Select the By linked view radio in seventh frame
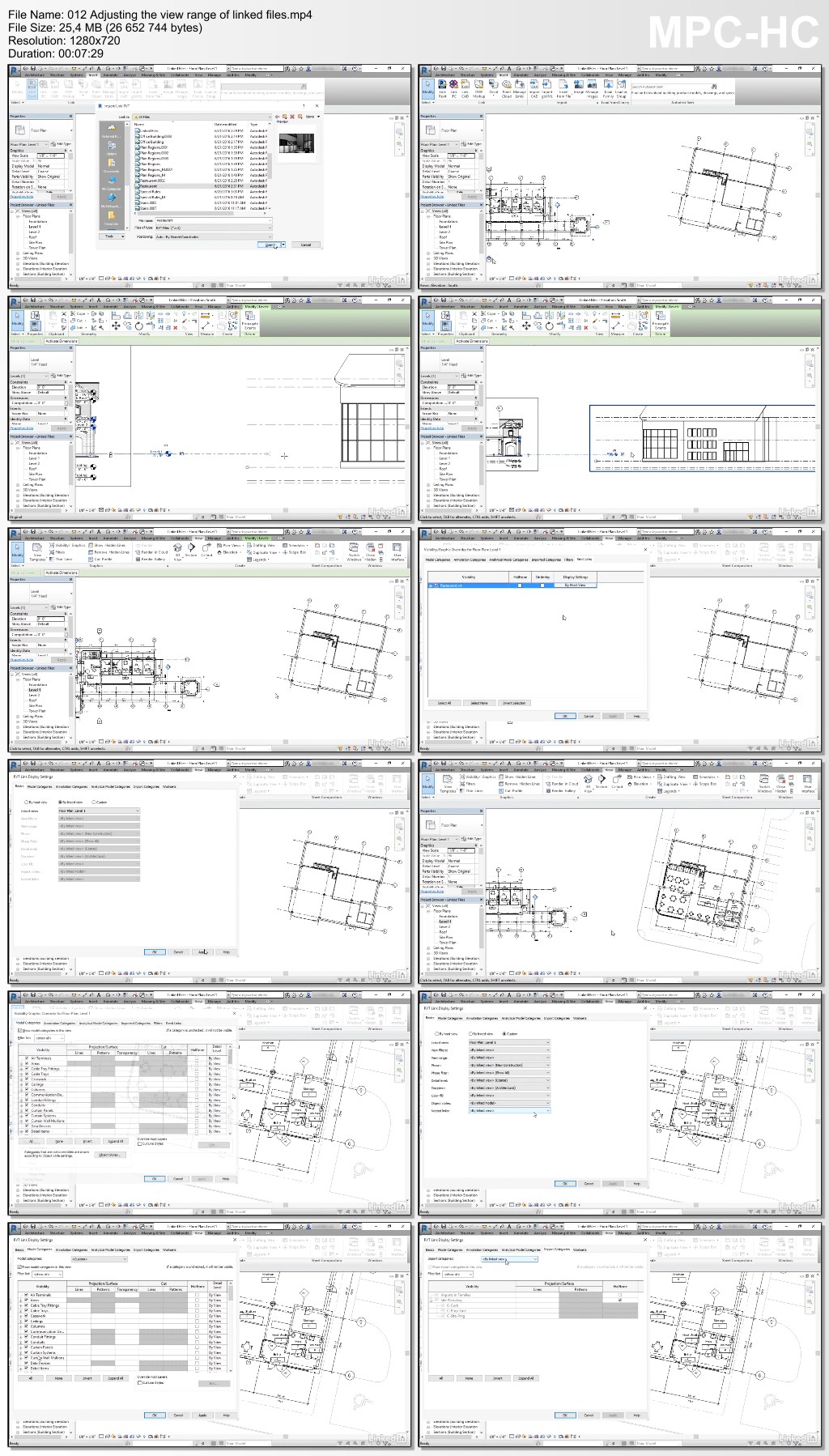Screen dimensions: 829x1456 click(61, 803)
